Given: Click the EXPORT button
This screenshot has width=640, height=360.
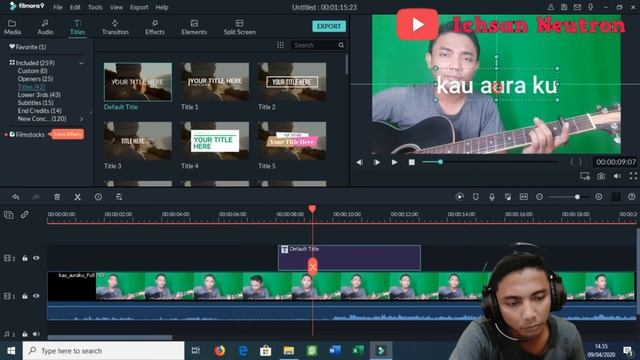Looking at the screenshot, I should 329,26.
